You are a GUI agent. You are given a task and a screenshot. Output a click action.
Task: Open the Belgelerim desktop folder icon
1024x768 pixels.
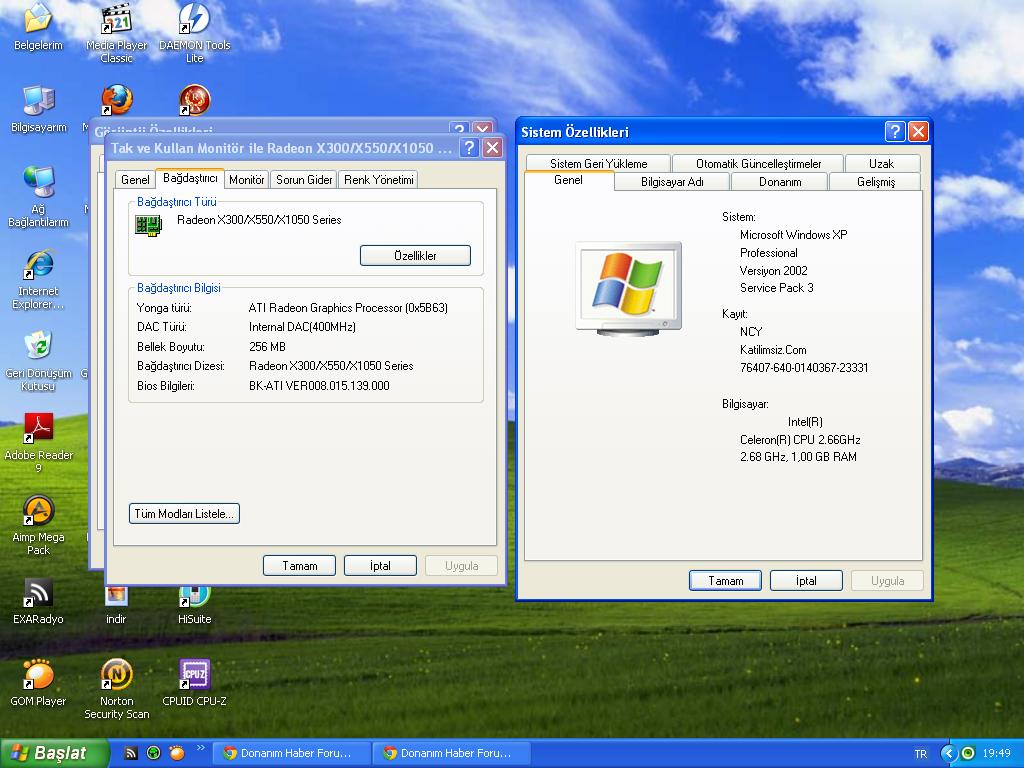[x=38, y=26]
